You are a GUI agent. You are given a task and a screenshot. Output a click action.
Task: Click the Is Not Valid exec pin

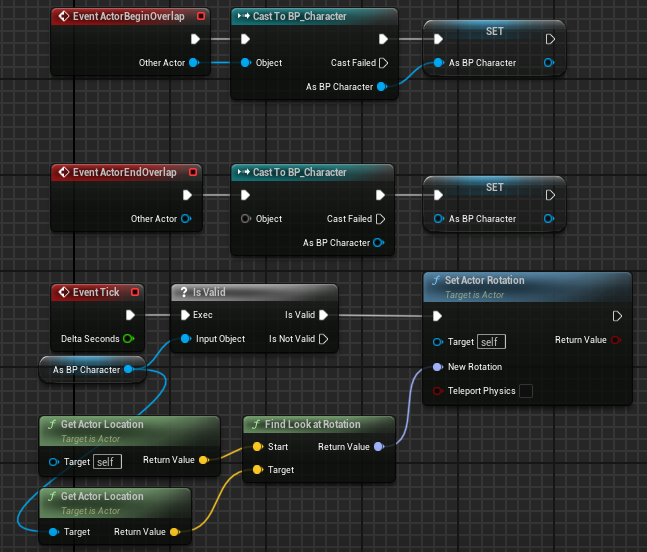(324, 339)
